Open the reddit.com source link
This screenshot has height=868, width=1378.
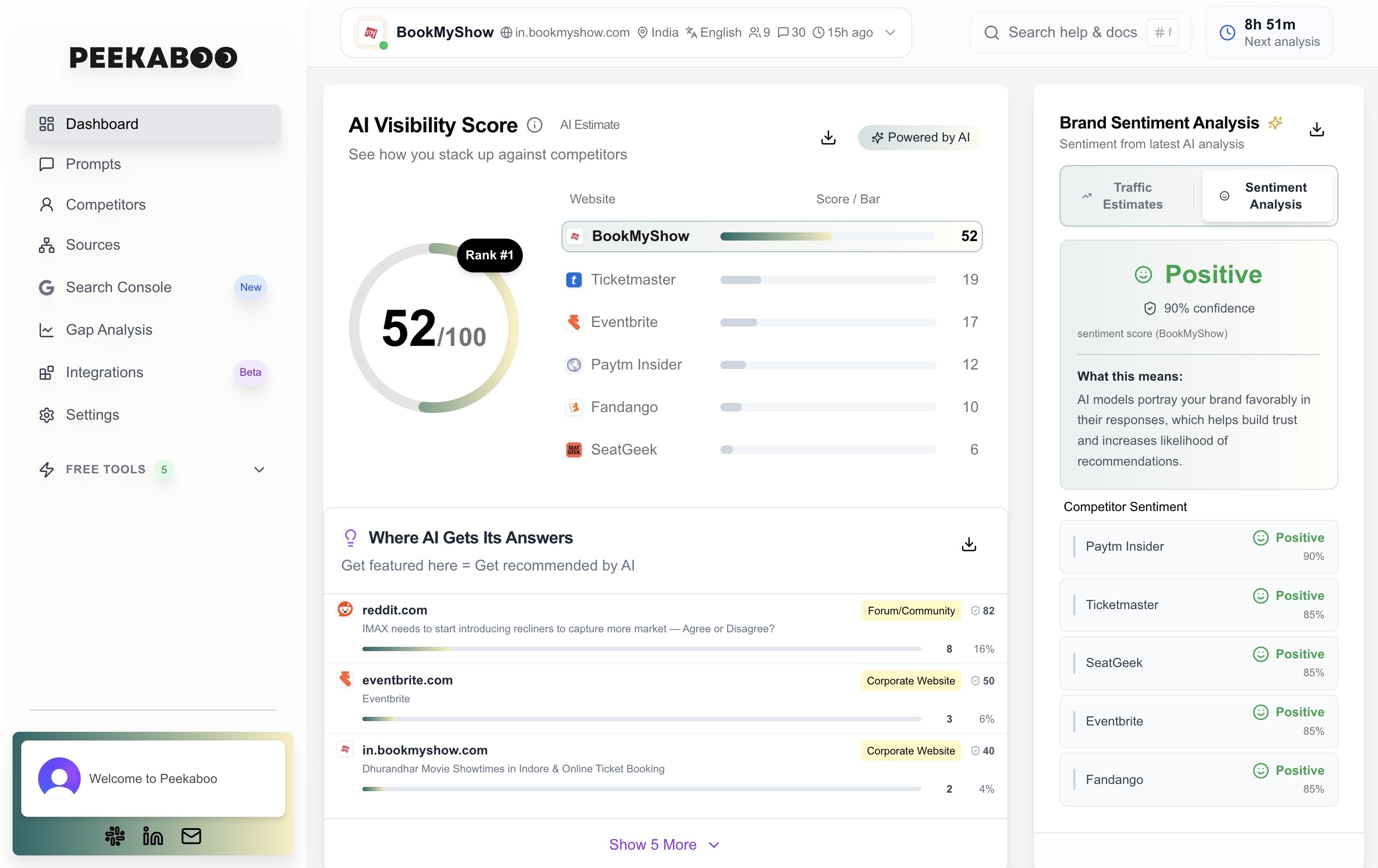tap(395, 610)
